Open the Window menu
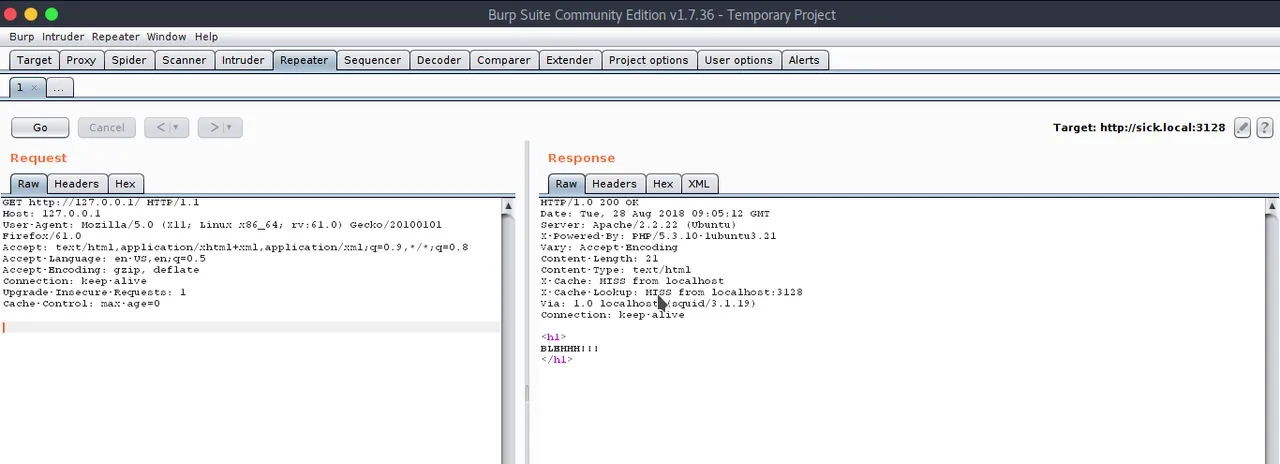This screenshot has height=464, width=1280. click(x=166, y=37)
